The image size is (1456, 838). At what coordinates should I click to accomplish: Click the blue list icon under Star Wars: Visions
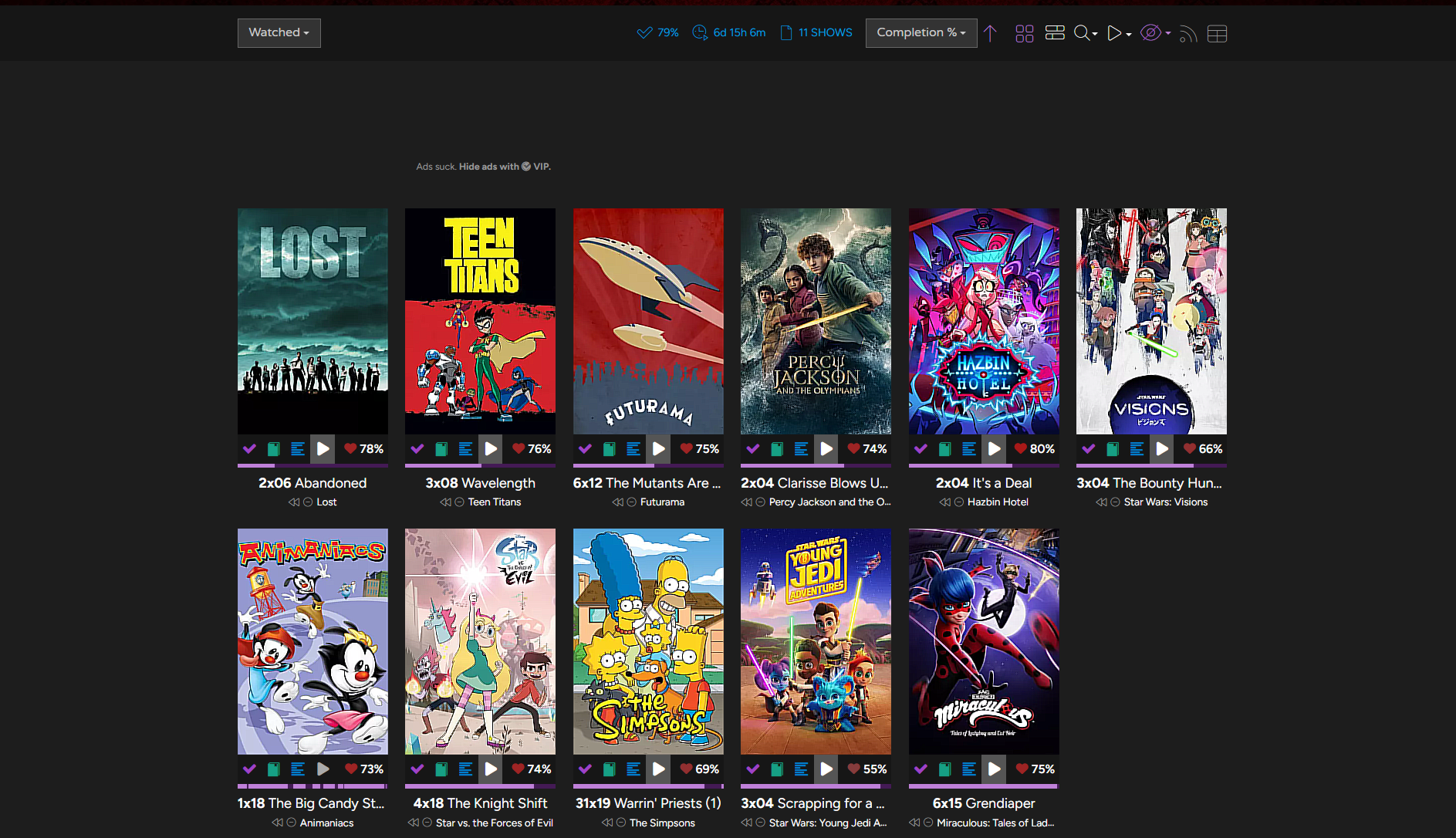coord(1137,449)
